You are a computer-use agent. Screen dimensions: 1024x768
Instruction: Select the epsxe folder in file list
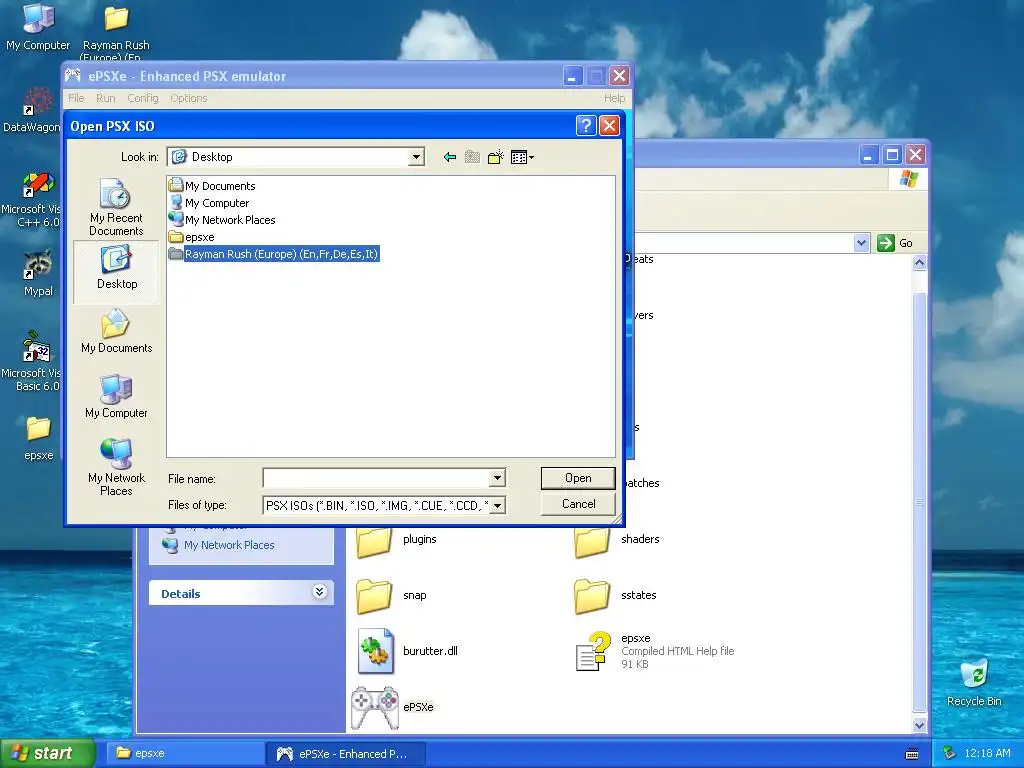click(191, 236)
